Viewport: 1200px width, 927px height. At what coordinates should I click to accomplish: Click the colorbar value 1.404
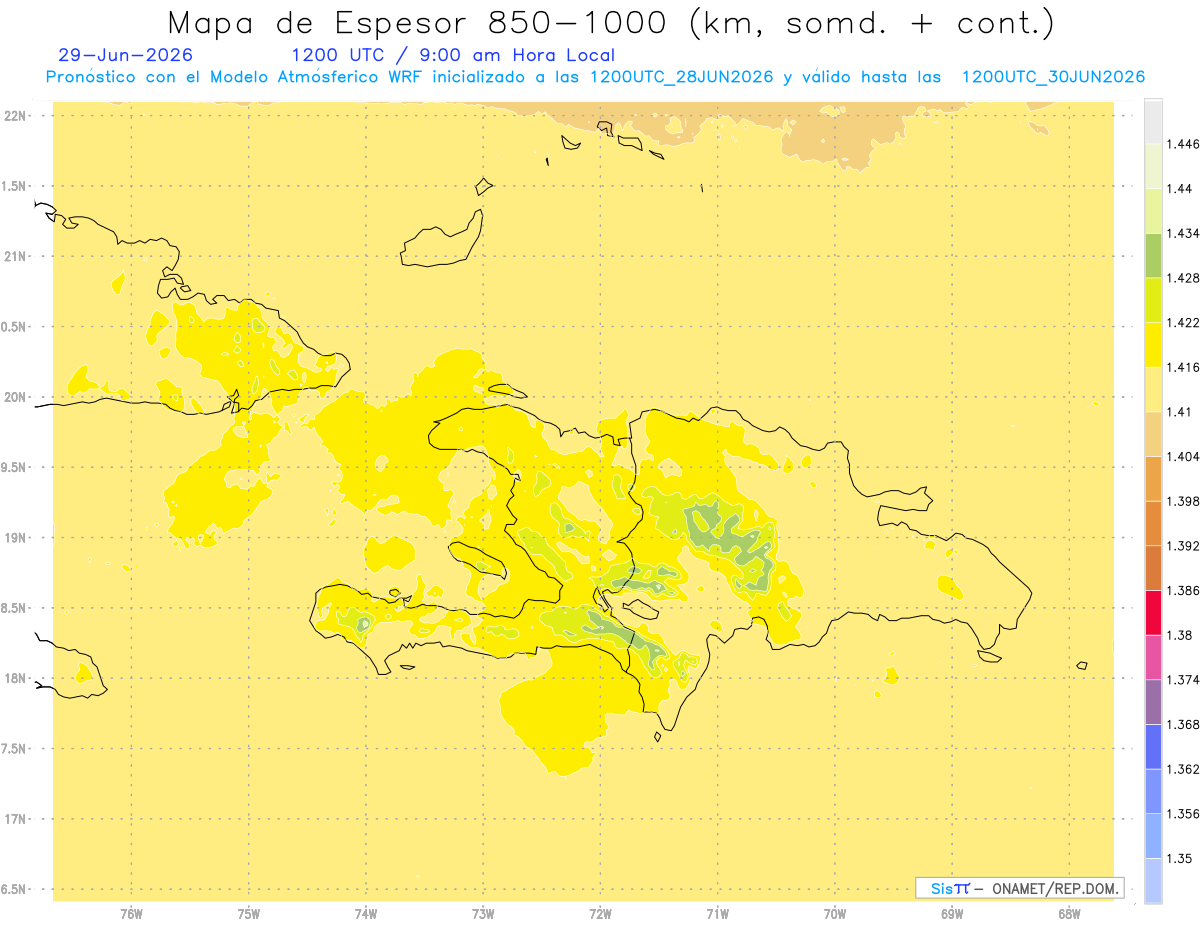(x=1185, y=456)
